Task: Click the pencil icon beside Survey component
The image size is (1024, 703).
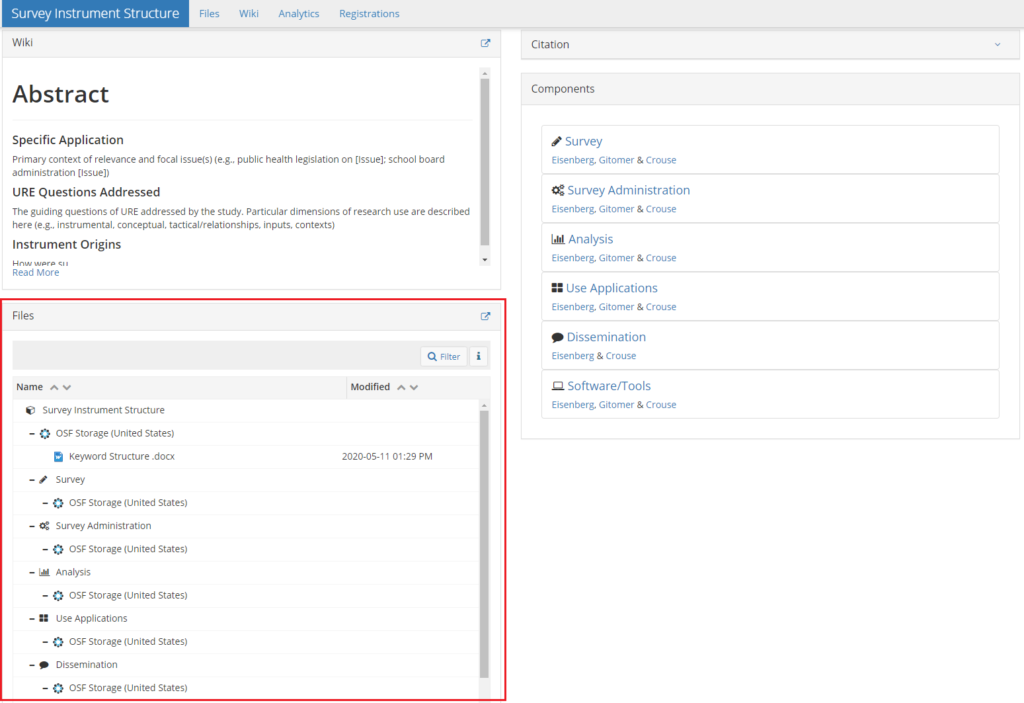Action: (556, 141)
